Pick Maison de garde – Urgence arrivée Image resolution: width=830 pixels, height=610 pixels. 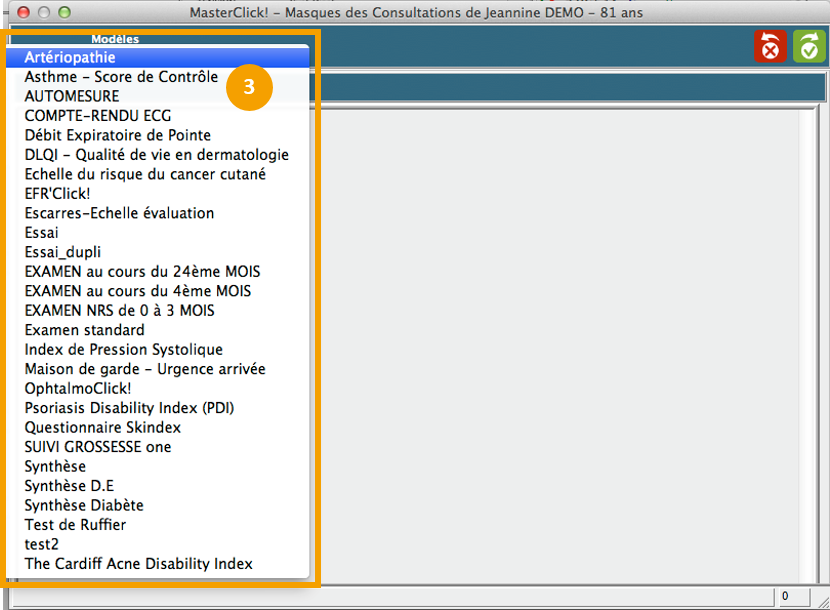tap(145, 369)
